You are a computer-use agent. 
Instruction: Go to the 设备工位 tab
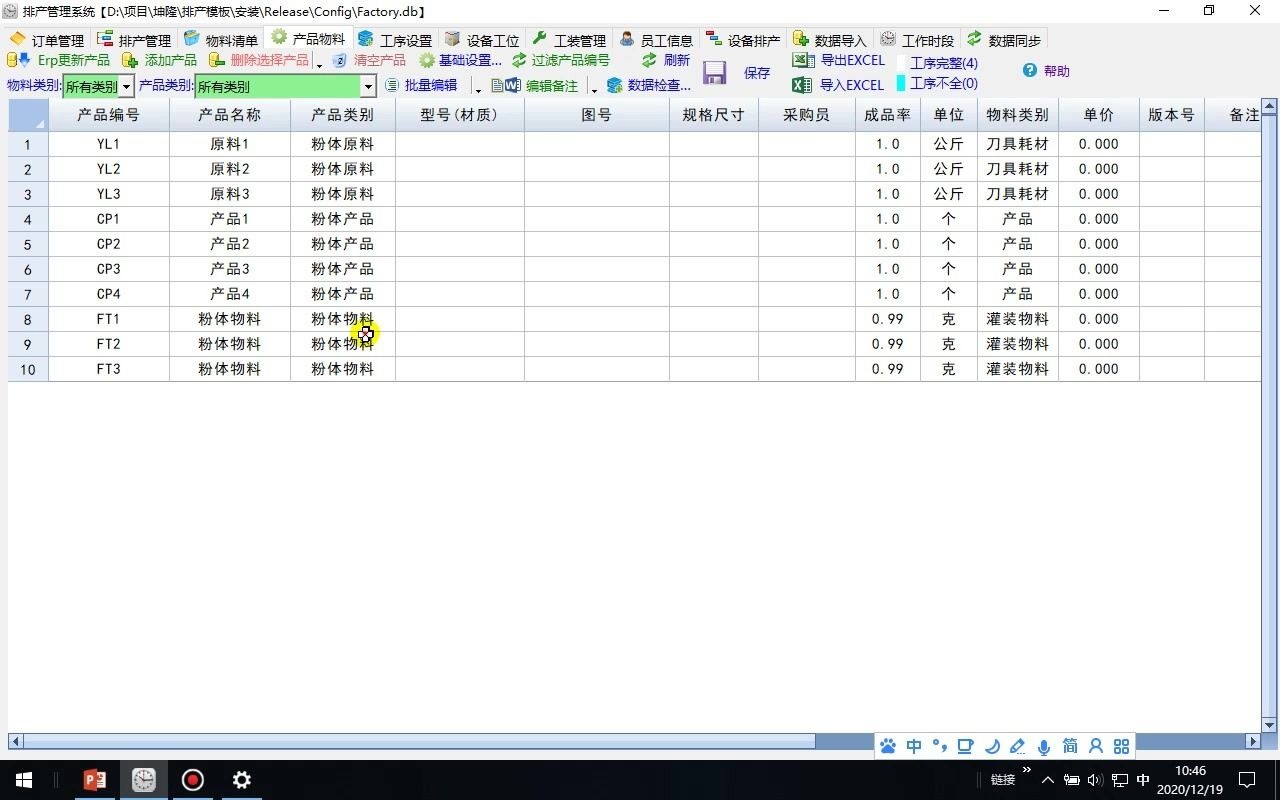482,40
